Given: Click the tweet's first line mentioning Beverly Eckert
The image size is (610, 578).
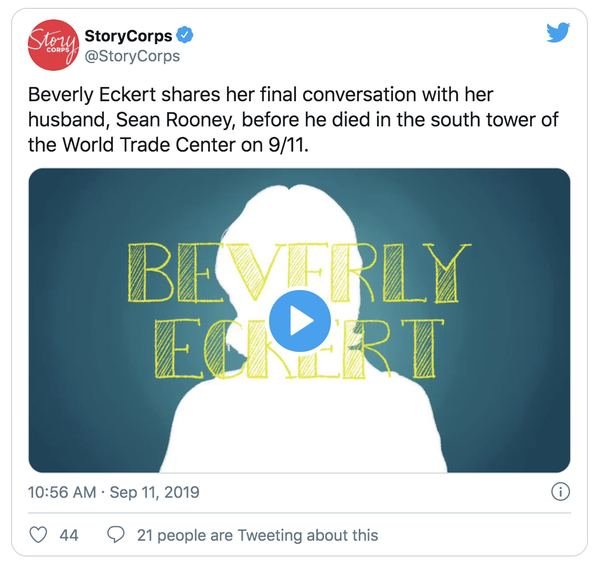Looking at the screenshot, I should coord(260,95).
